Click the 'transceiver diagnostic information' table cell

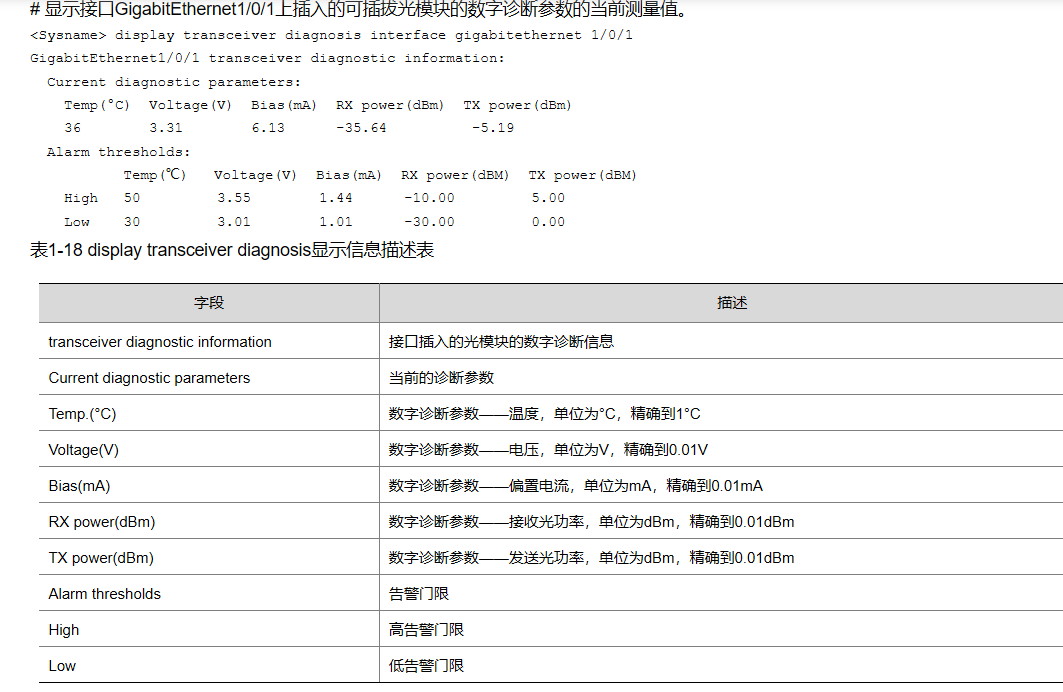tap(209, 342)
